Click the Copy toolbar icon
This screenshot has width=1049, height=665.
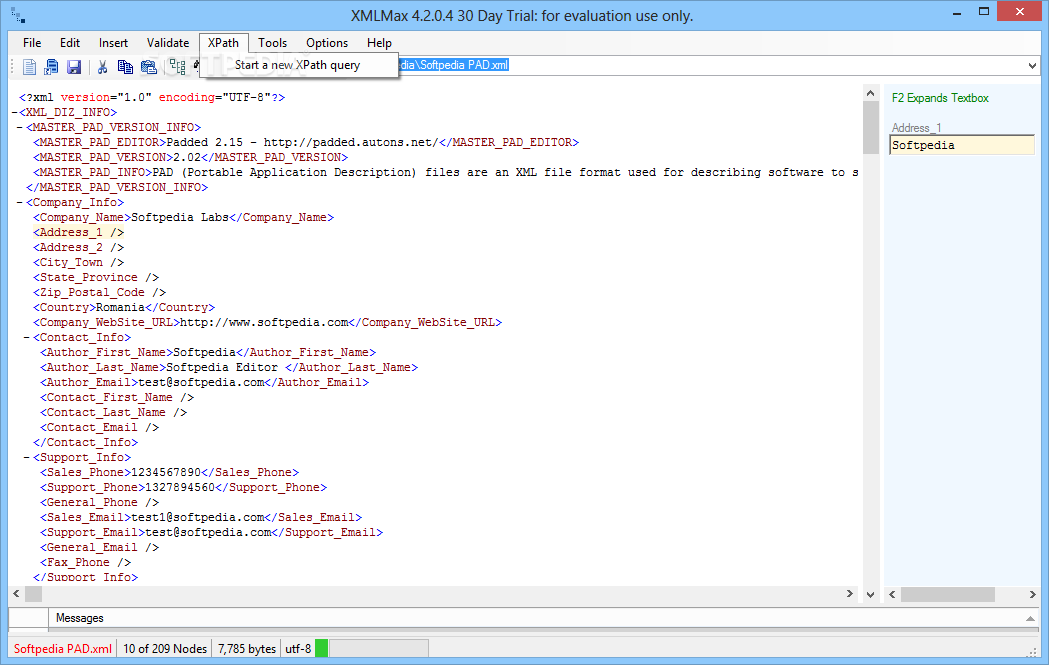point(125,66)
